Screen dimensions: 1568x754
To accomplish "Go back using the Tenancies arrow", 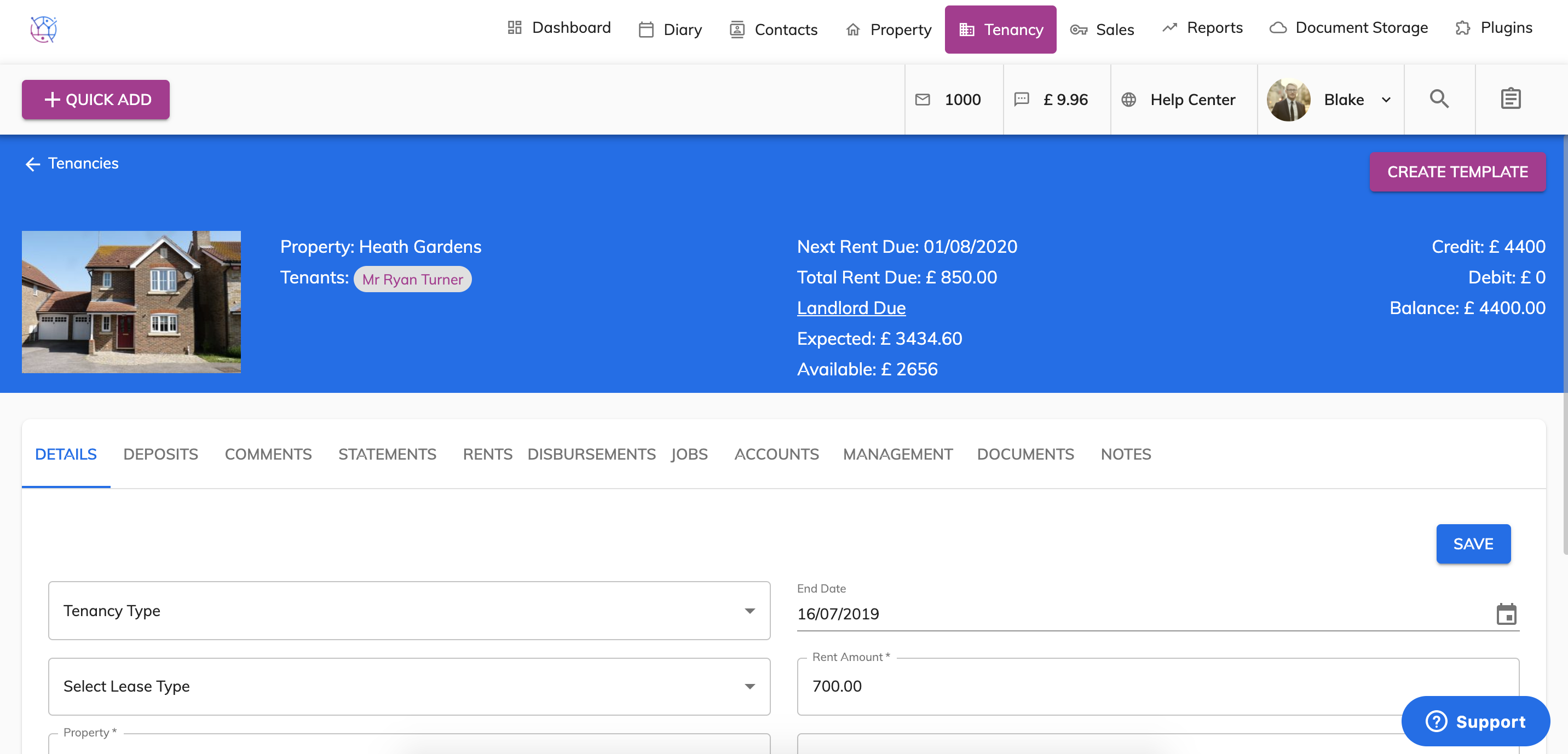I will (32, 164).
